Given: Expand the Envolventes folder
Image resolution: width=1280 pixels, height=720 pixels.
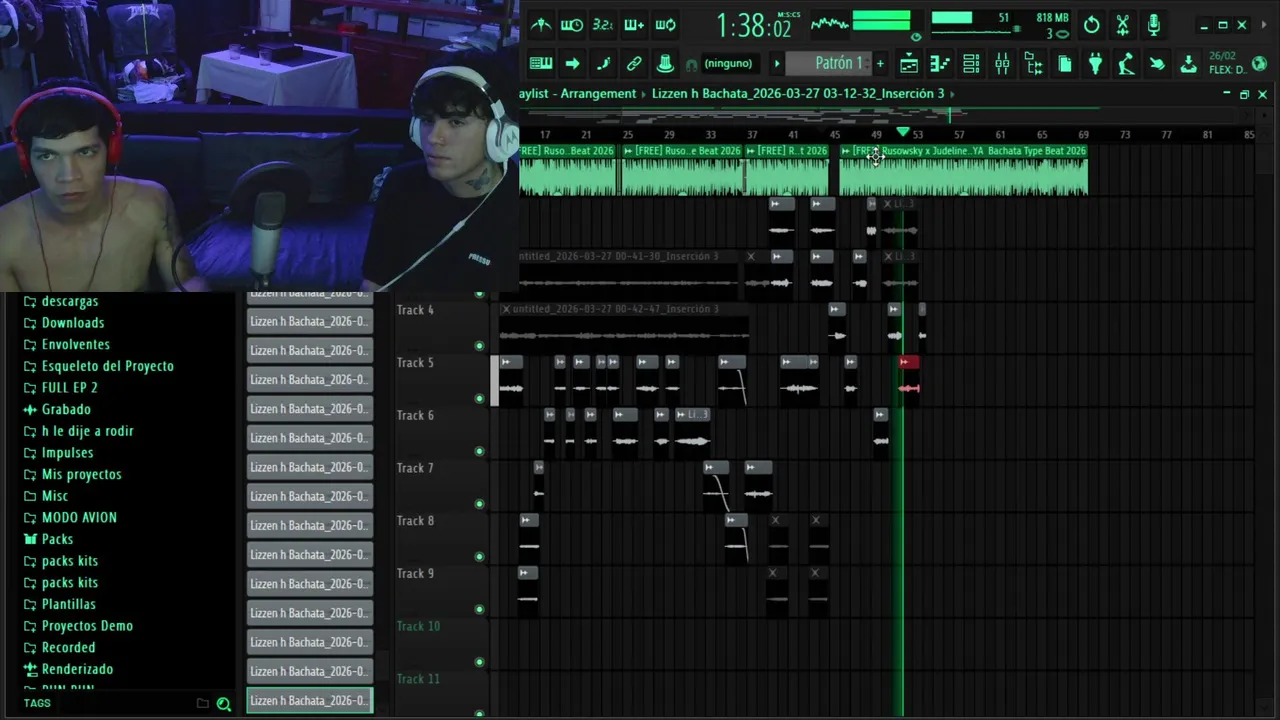Looking at the screenshot, I should (x=66, y=344).
